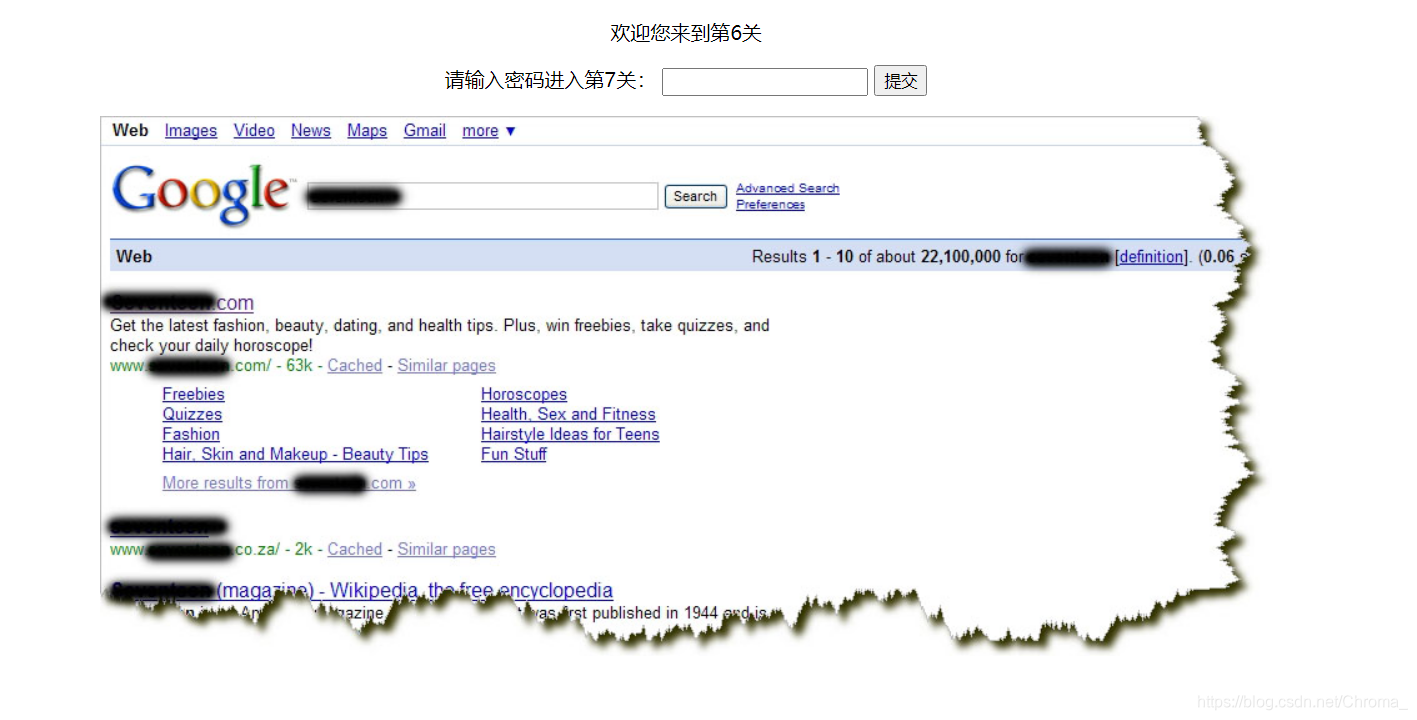The image size is (1417, 720).
Task: Click the 请输入密码进入第7关 label
Action: [x=546, y=81]
